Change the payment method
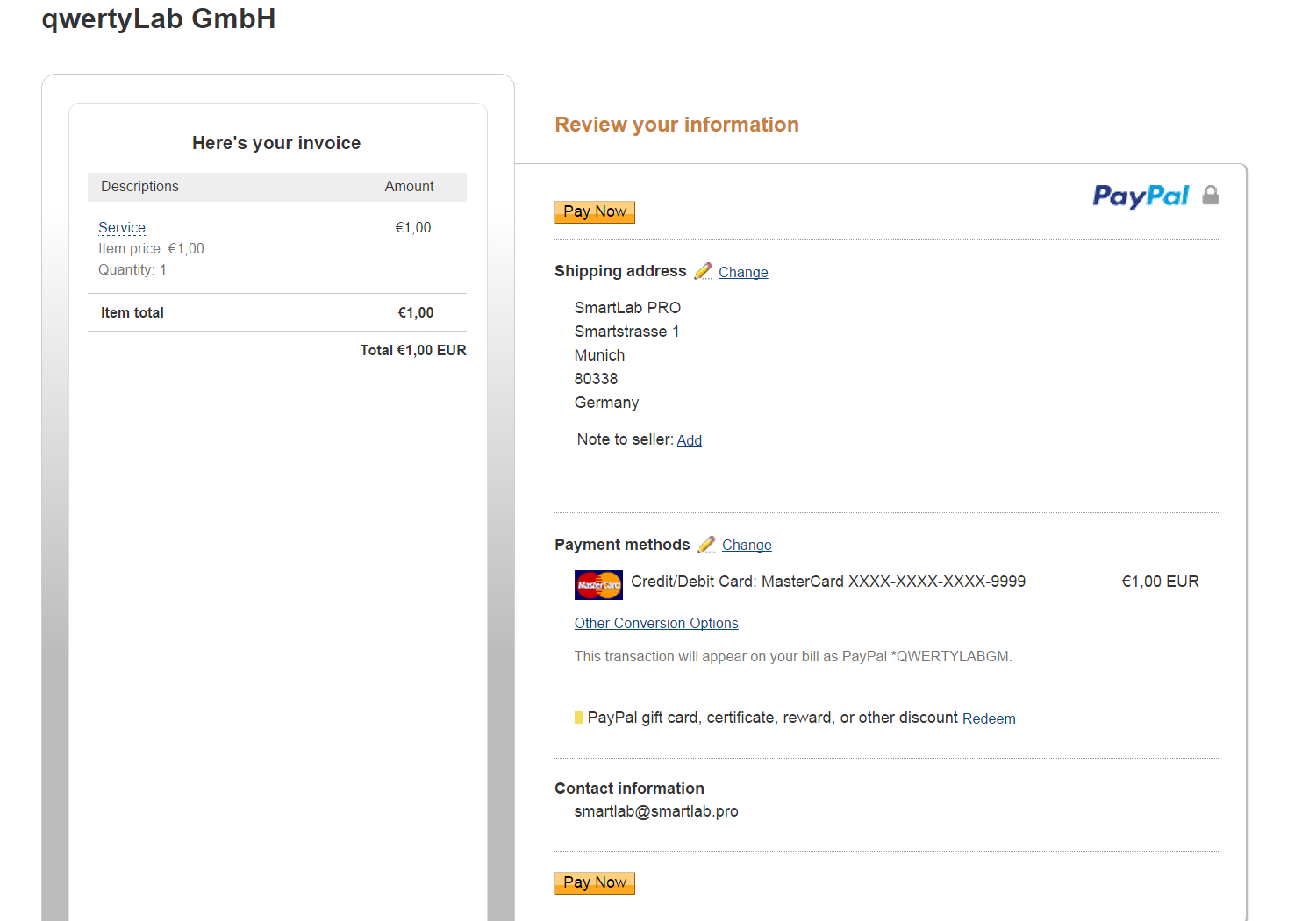The image size is (1316, 921). point(747,545)
